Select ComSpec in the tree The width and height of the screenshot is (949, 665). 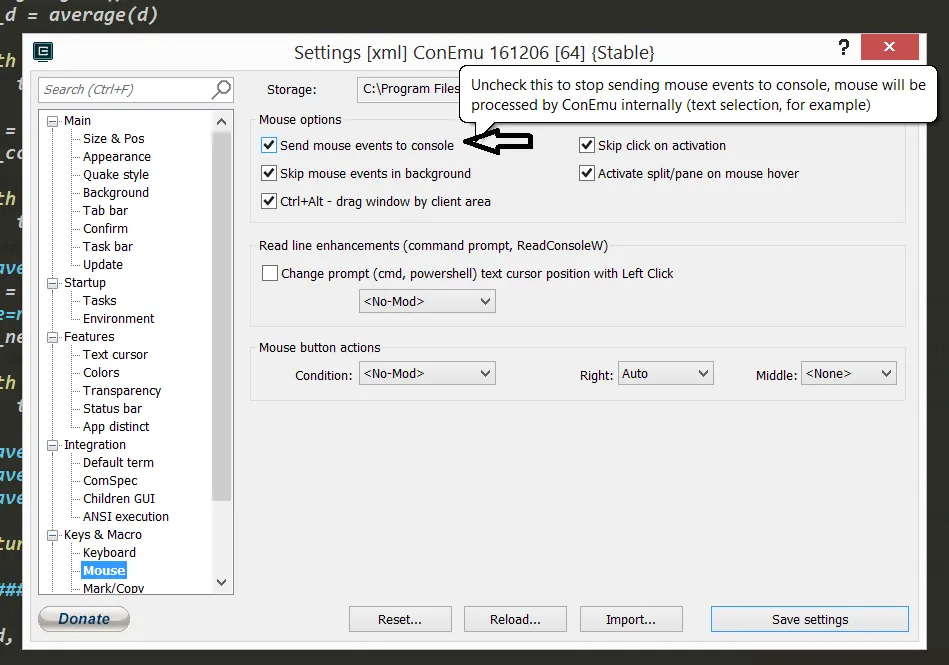pos(110,480)
